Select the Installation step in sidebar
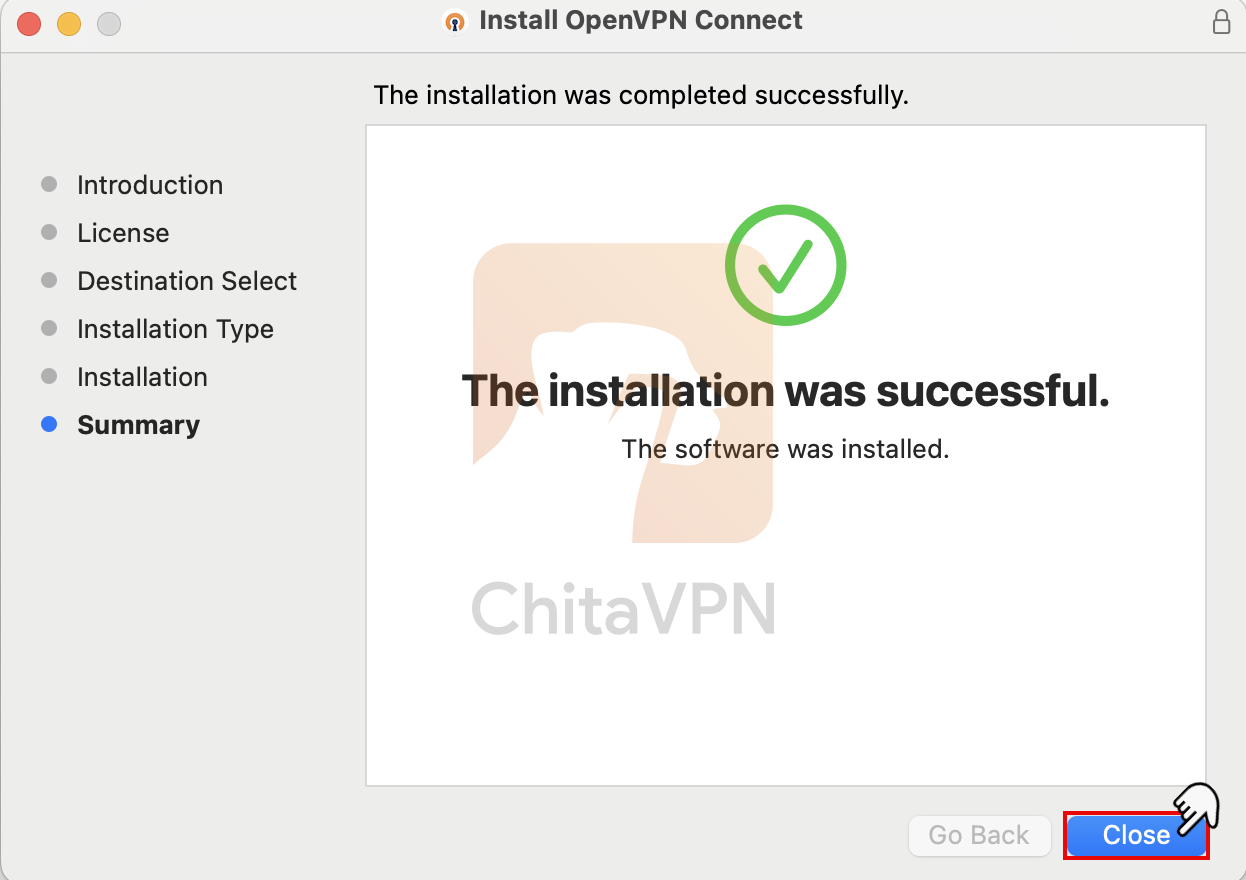Viewport: 1246px width, 880px height. (142, 377)
